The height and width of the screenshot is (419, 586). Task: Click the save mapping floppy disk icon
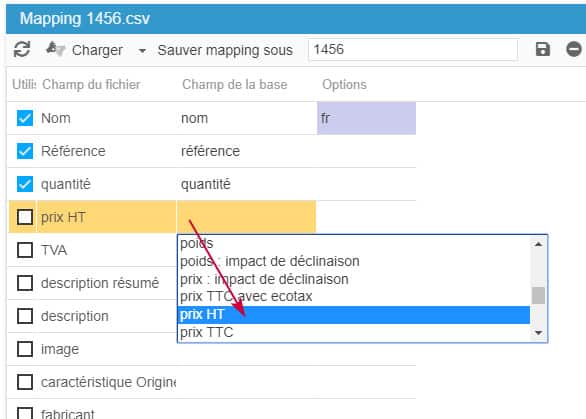[x=543, y=49]
